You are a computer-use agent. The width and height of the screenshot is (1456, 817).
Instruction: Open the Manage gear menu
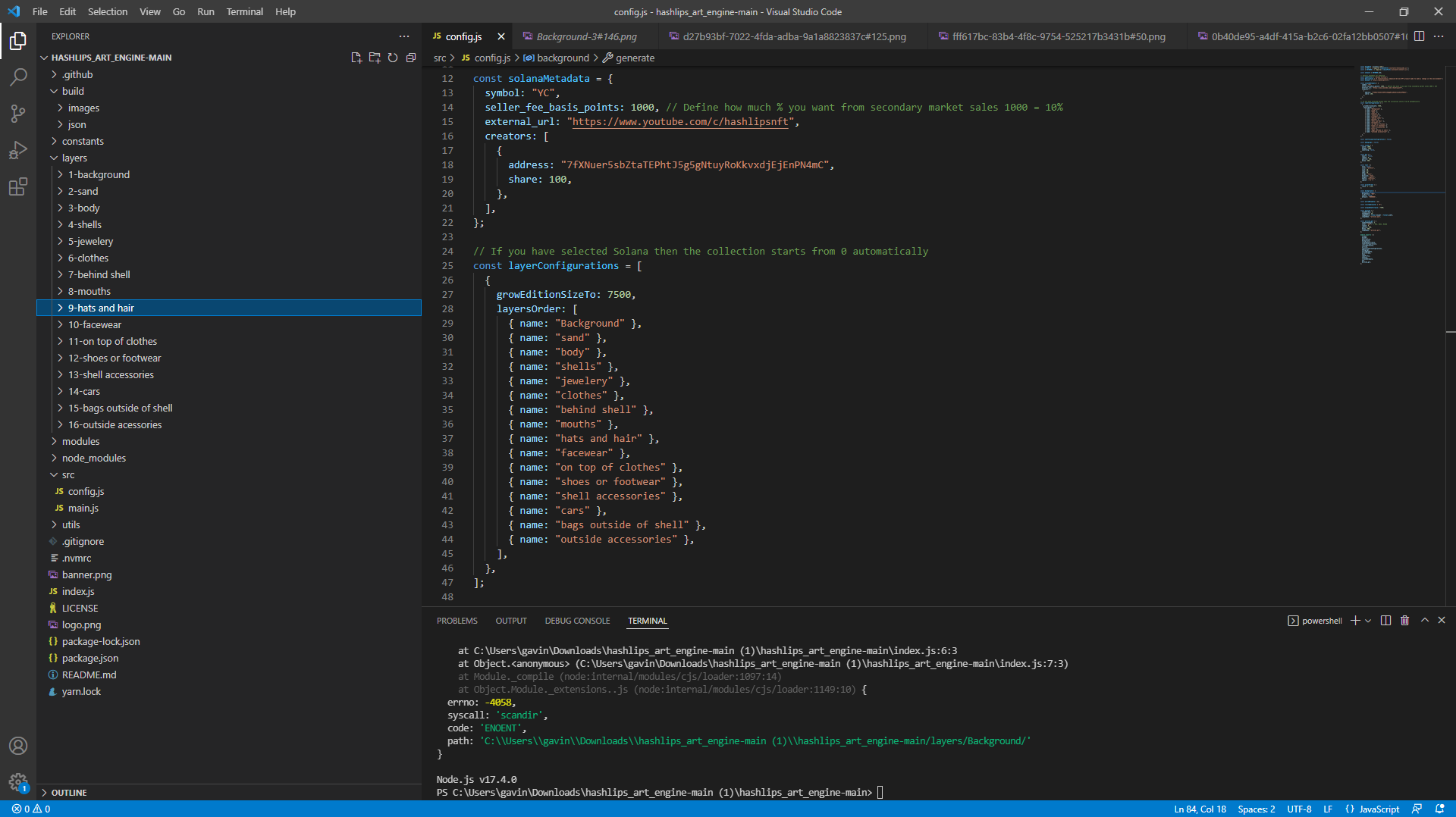(x=18, y=782)
